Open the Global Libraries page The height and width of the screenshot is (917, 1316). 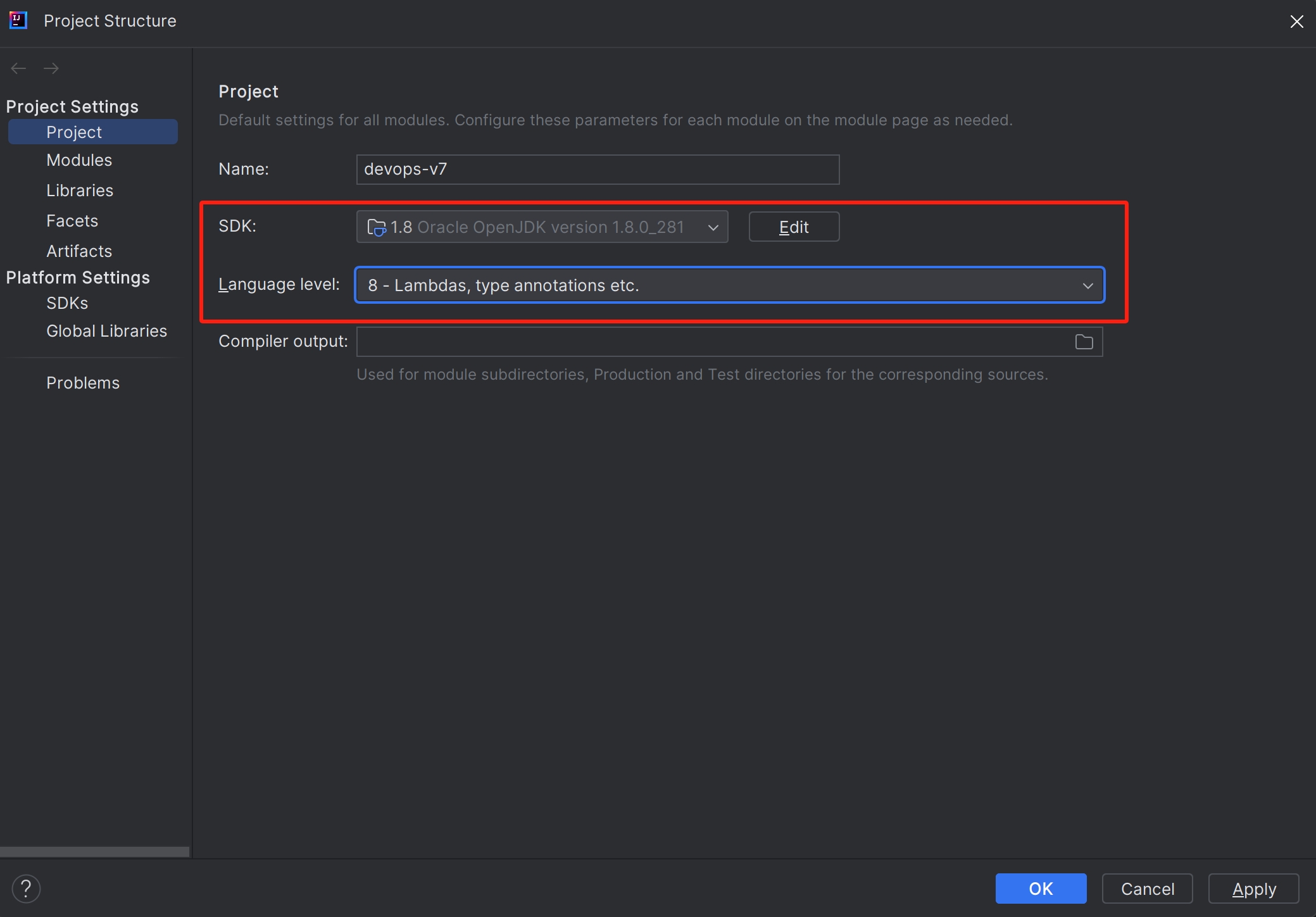point(106,331)
